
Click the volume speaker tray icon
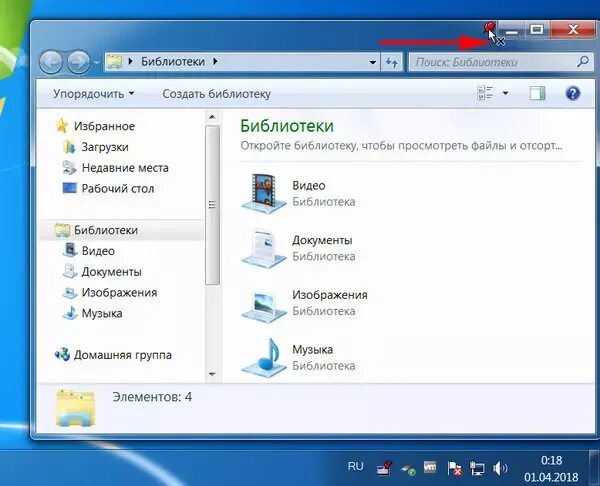(x=500, y=468)
